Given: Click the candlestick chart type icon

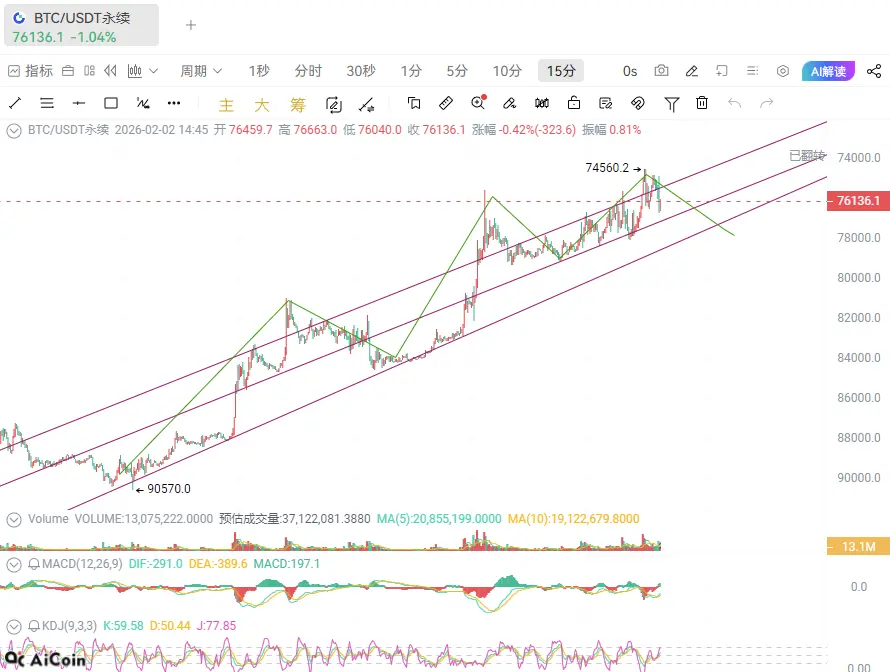Looking at the screenshot, I should pos(135,71).
